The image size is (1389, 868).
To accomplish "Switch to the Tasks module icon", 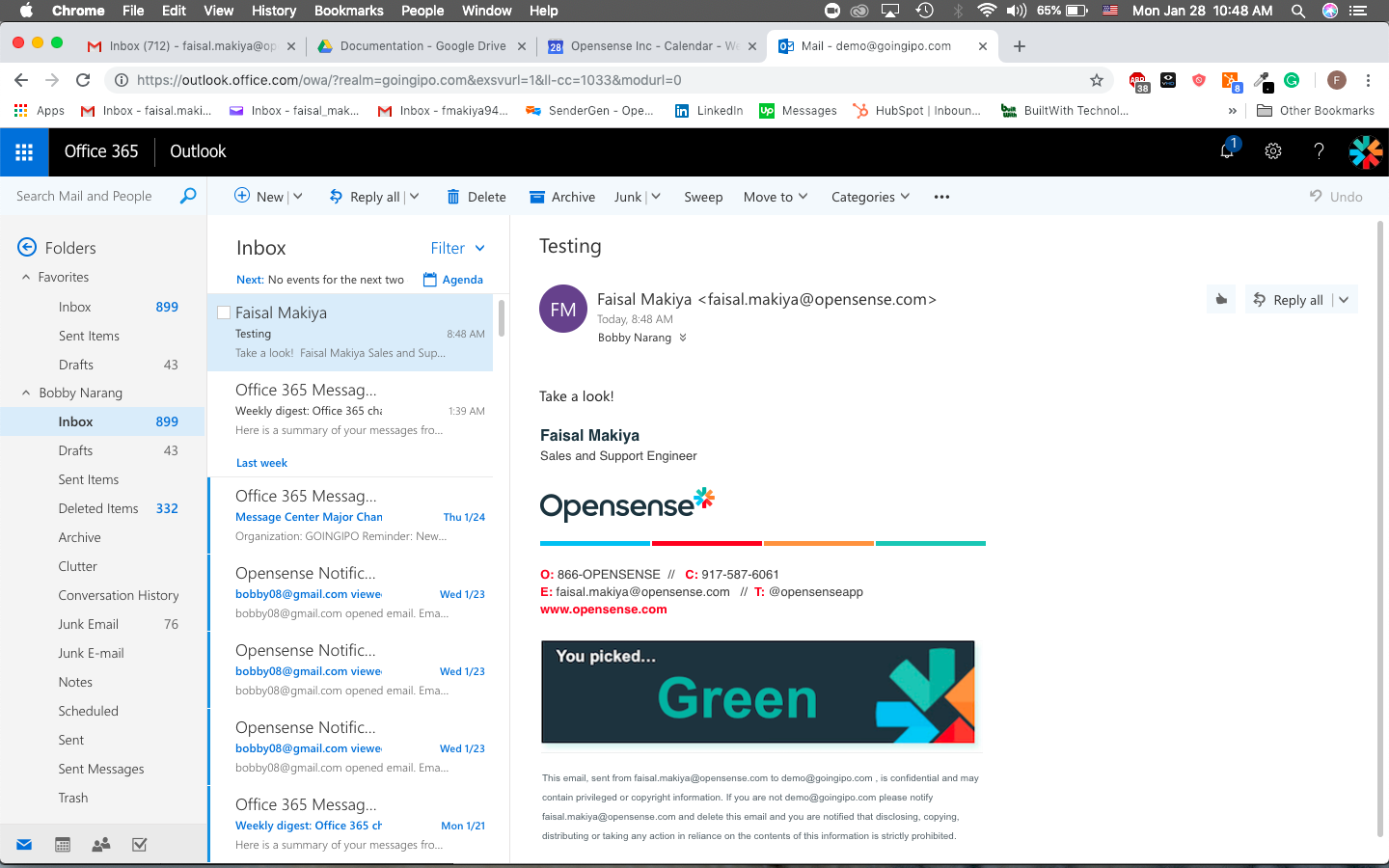I will pos(139,845).
